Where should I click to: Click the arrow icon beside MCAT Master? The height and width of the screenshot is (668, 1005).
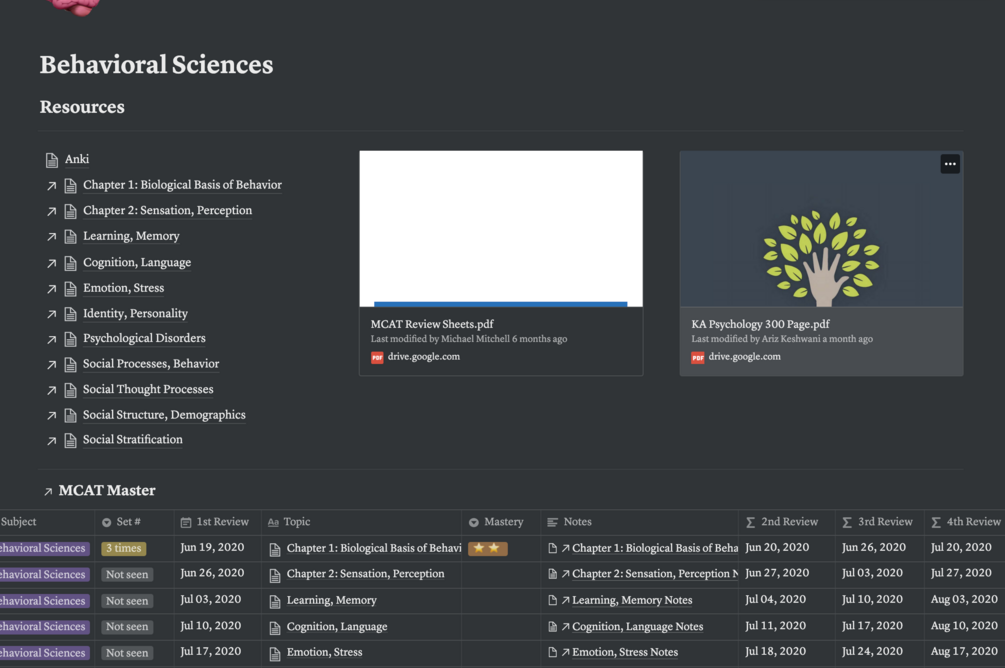[x=48, y=492]
